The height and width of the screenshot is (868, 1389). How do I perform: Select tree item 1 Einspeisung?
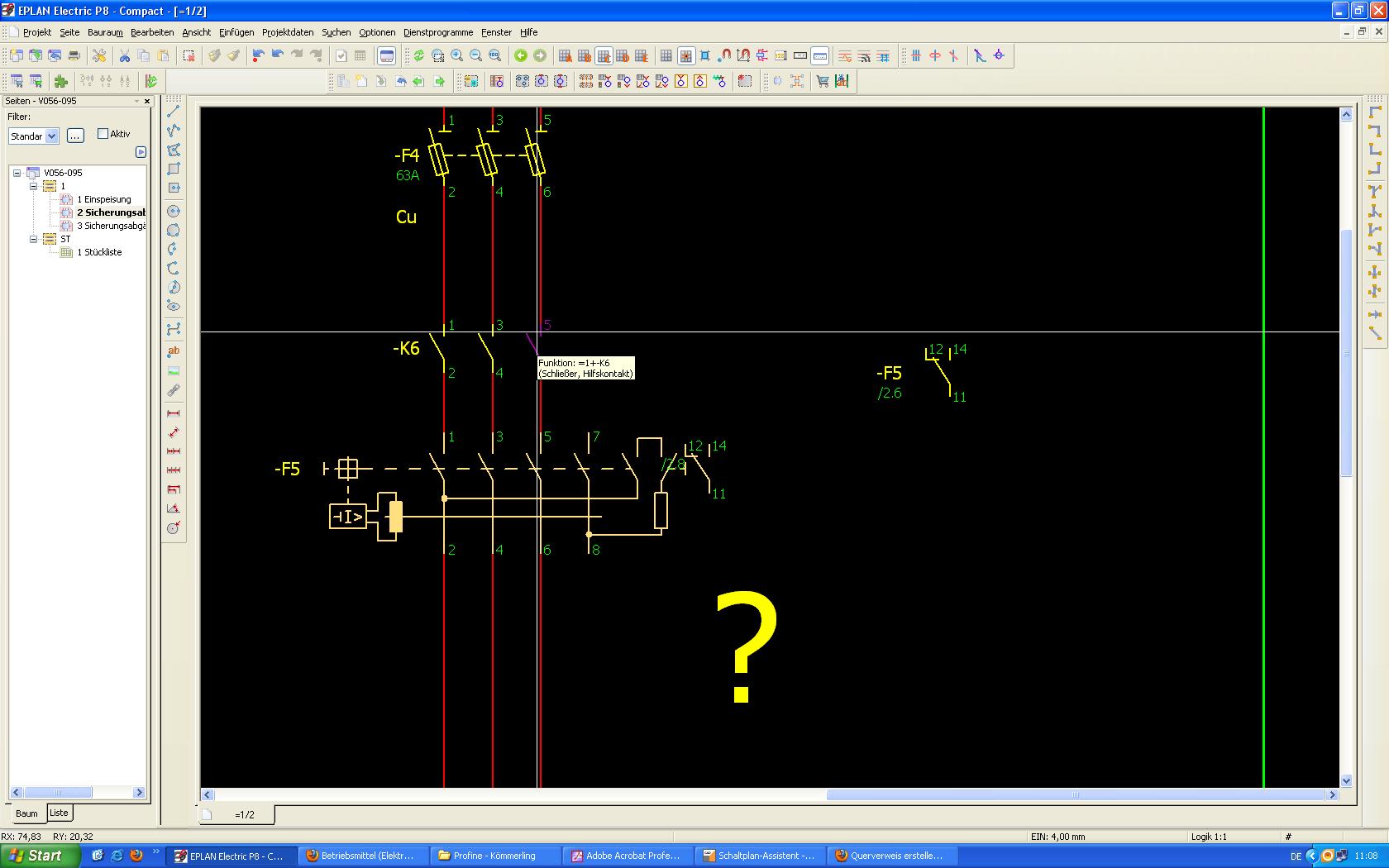pos(104,199)
